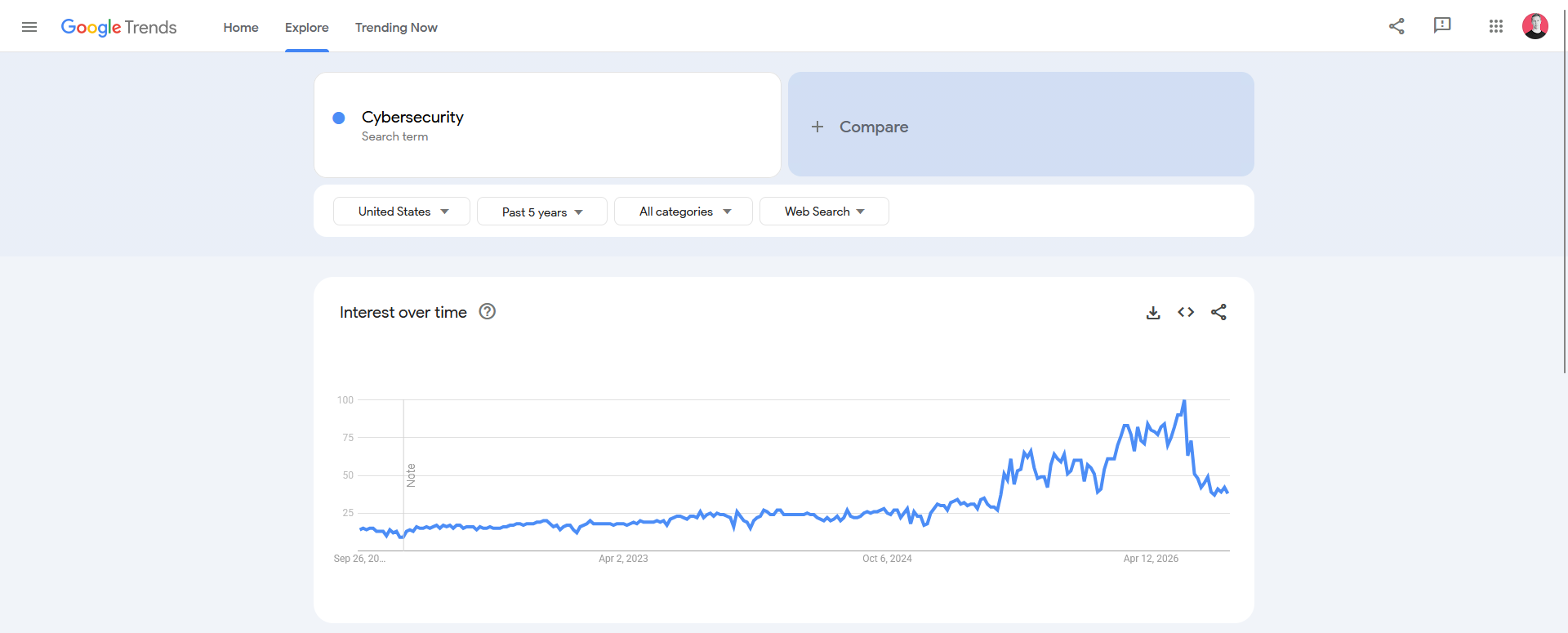Screen dimensions: 1568x633
Task: Click the blue Cybersecurity color dot
Action: point(339,118)
